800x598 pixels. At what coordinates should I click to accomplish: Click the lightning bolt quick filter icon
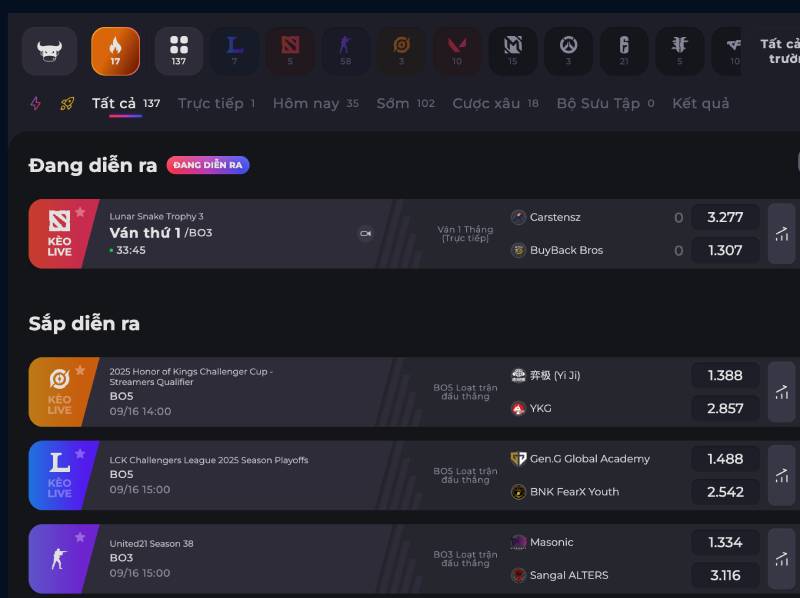tap(36, 103)
